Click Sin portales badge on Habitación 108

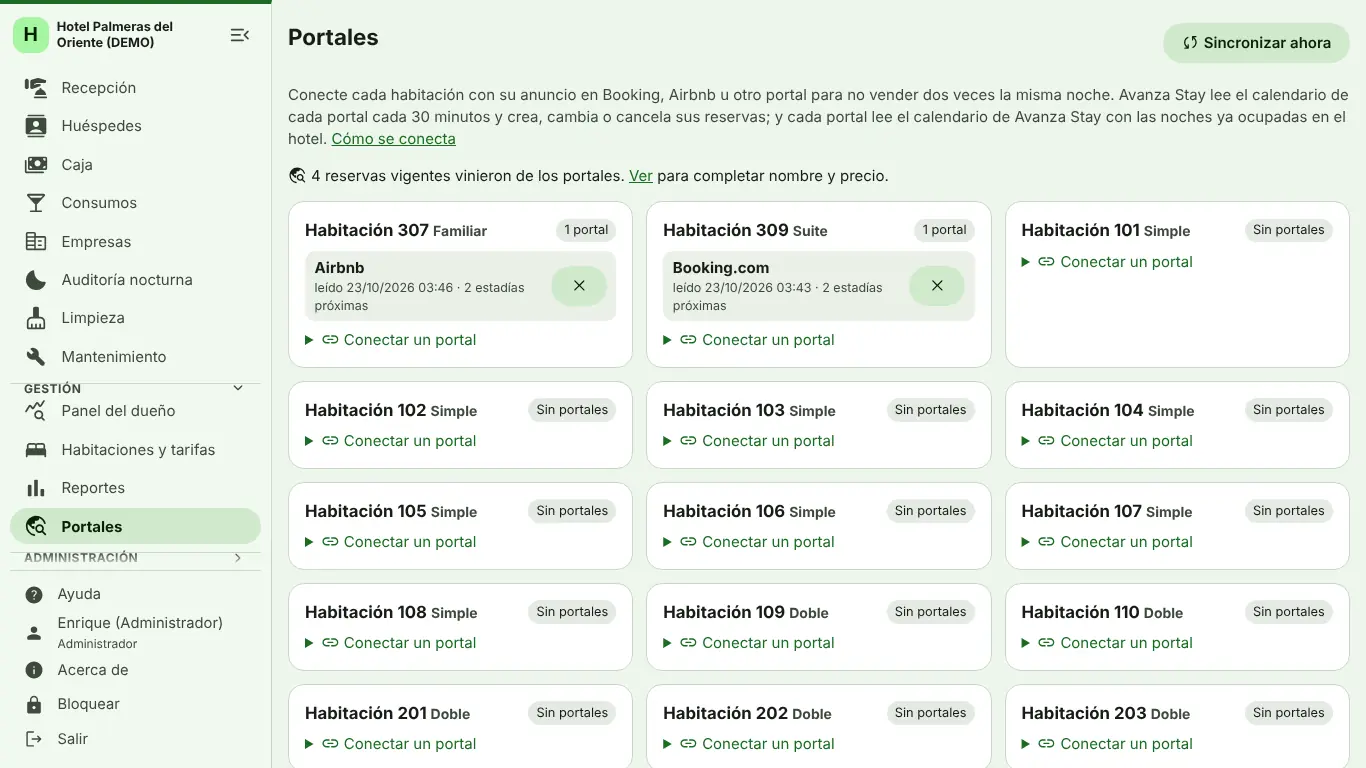tap(572, 612)
